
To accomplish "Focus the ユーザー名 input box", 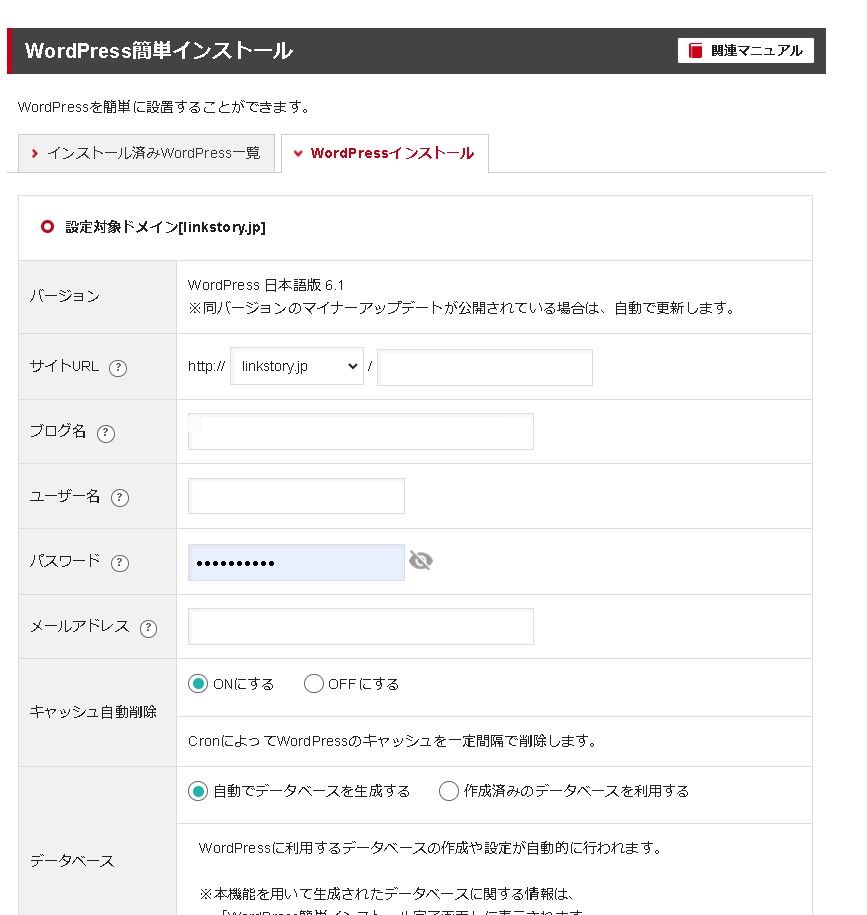I will click(296, 496).
